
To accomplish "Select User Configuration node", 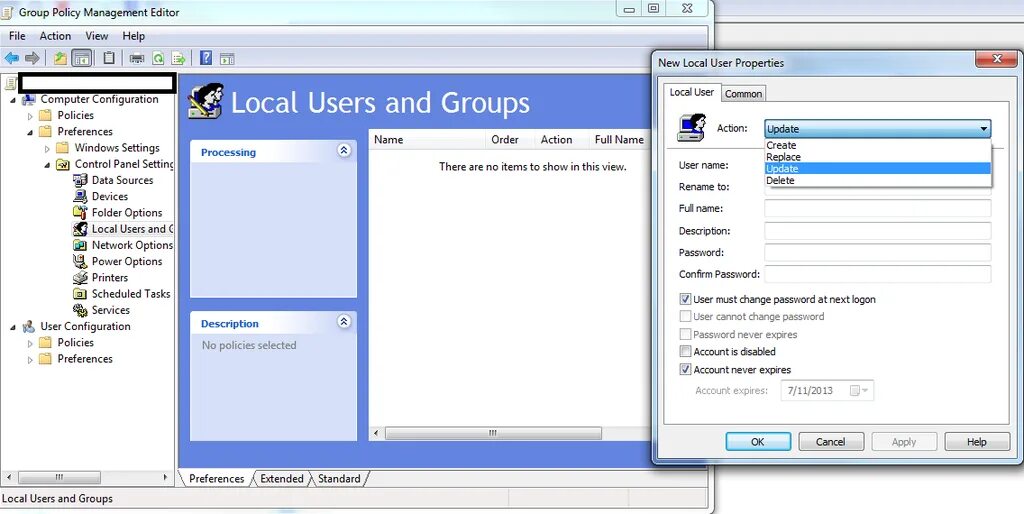I will (86, 327).
